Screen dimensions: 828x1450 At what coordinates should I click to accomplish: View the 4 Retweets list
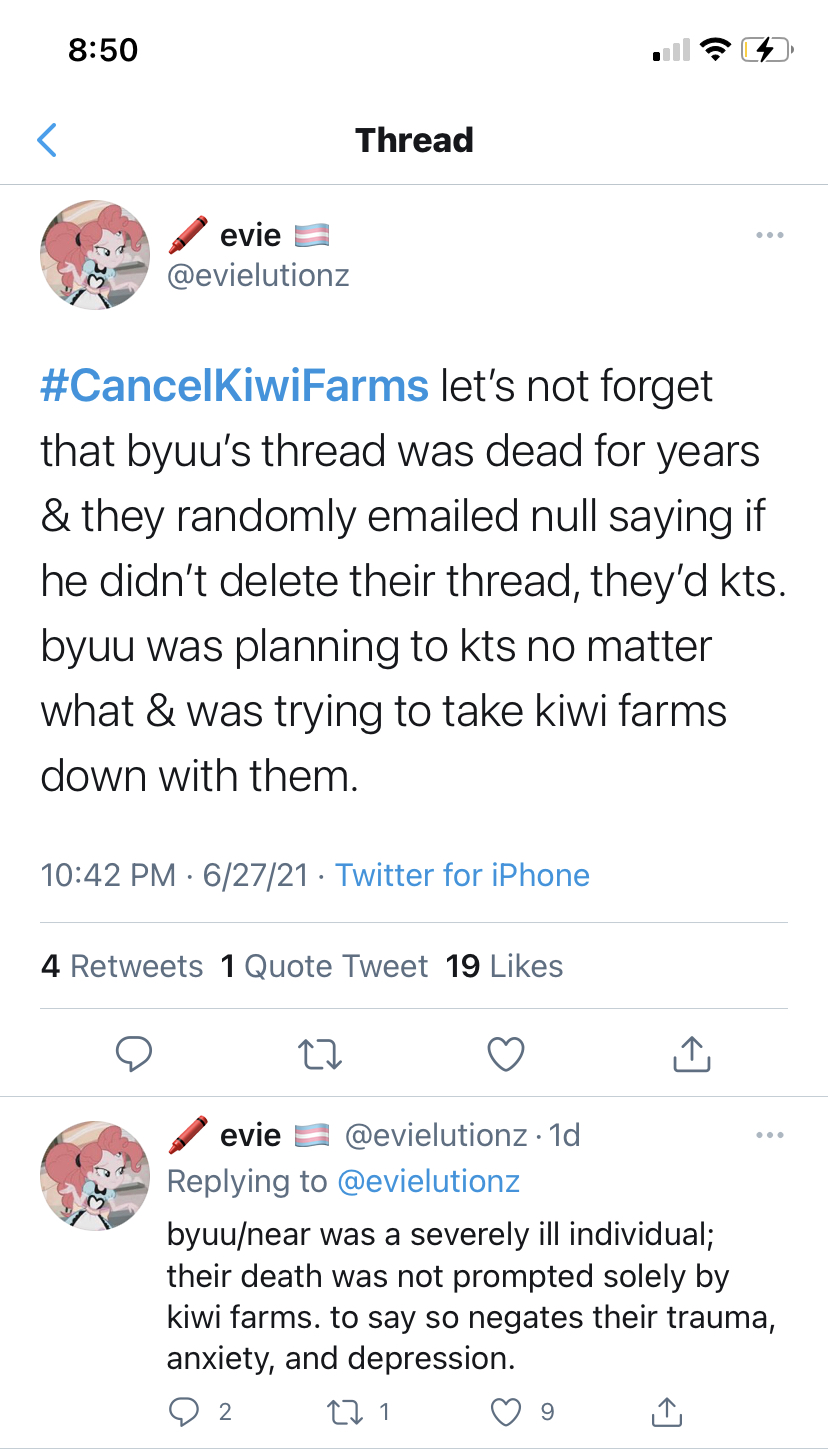(x=122, y=966)
